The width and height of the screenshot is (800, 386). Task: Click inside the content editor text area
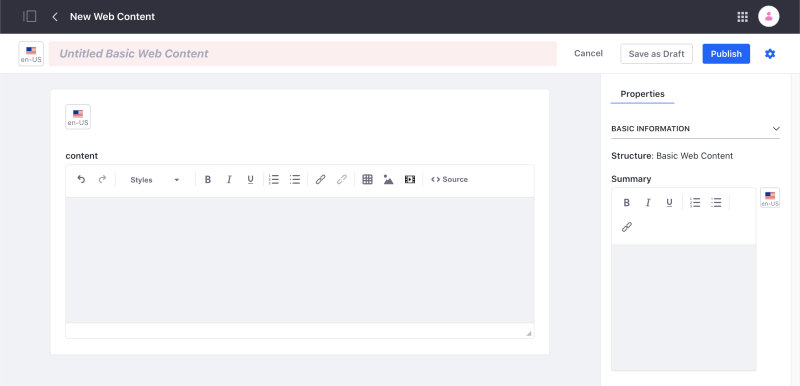tap(300, 260)
